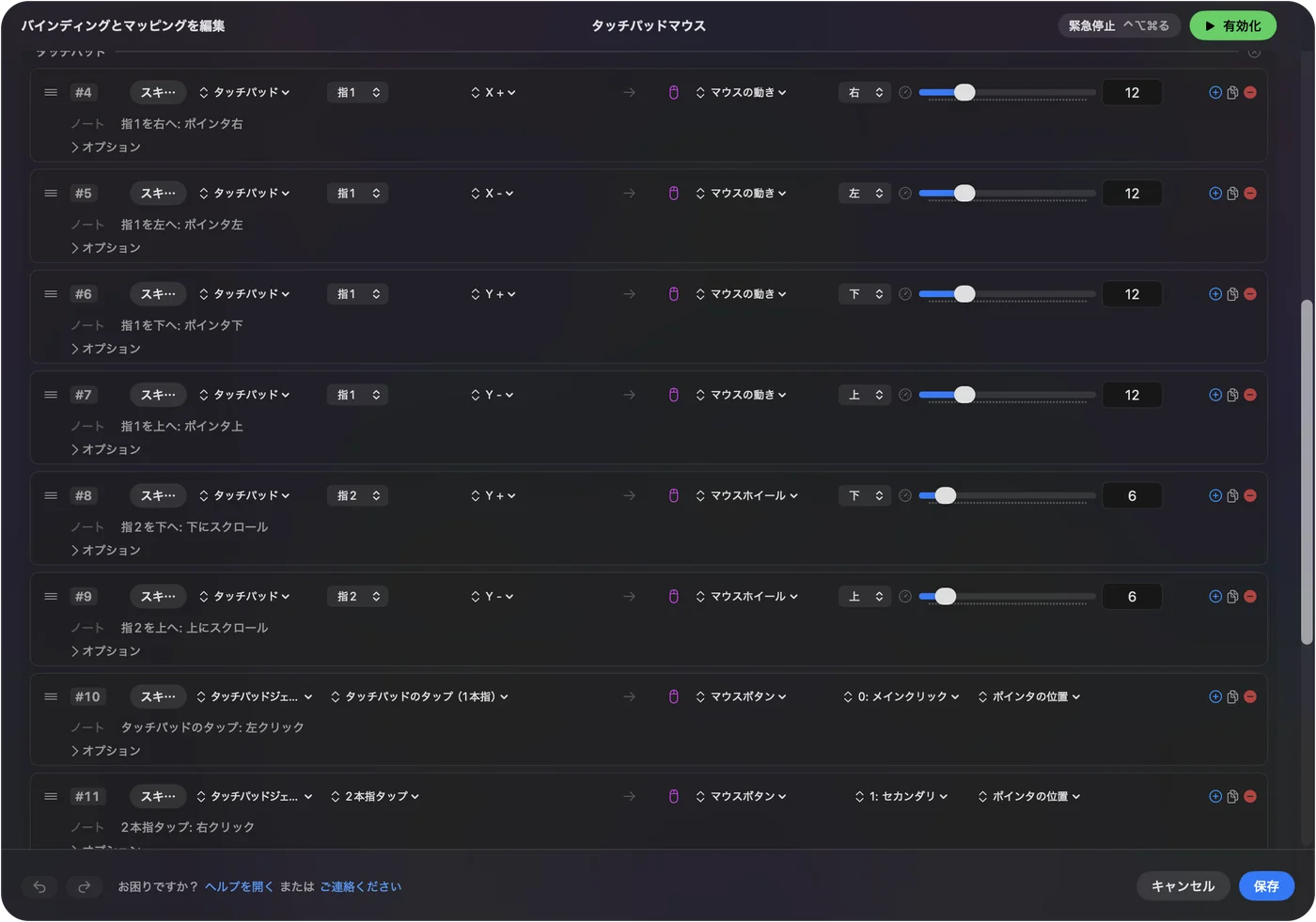Screen dimensions: 1316x922
Task: Change the up direction stepper in row #7
Action: (x=865, y=395)
